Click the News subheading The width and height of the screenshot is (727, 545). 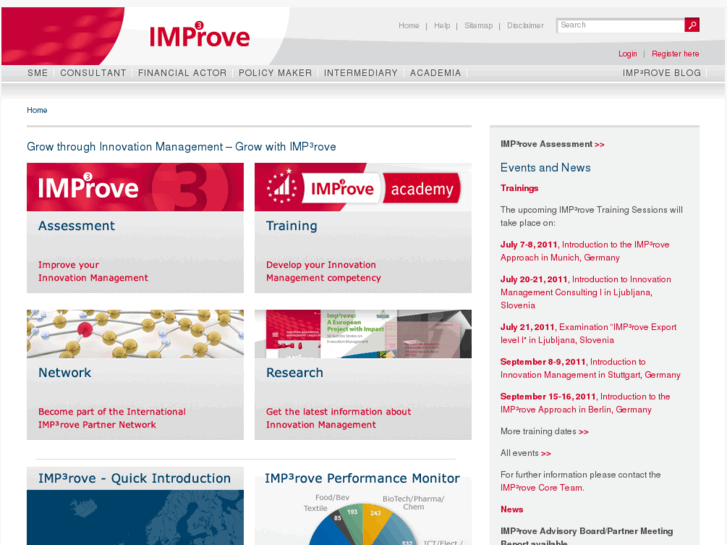[x=512, y=509]
